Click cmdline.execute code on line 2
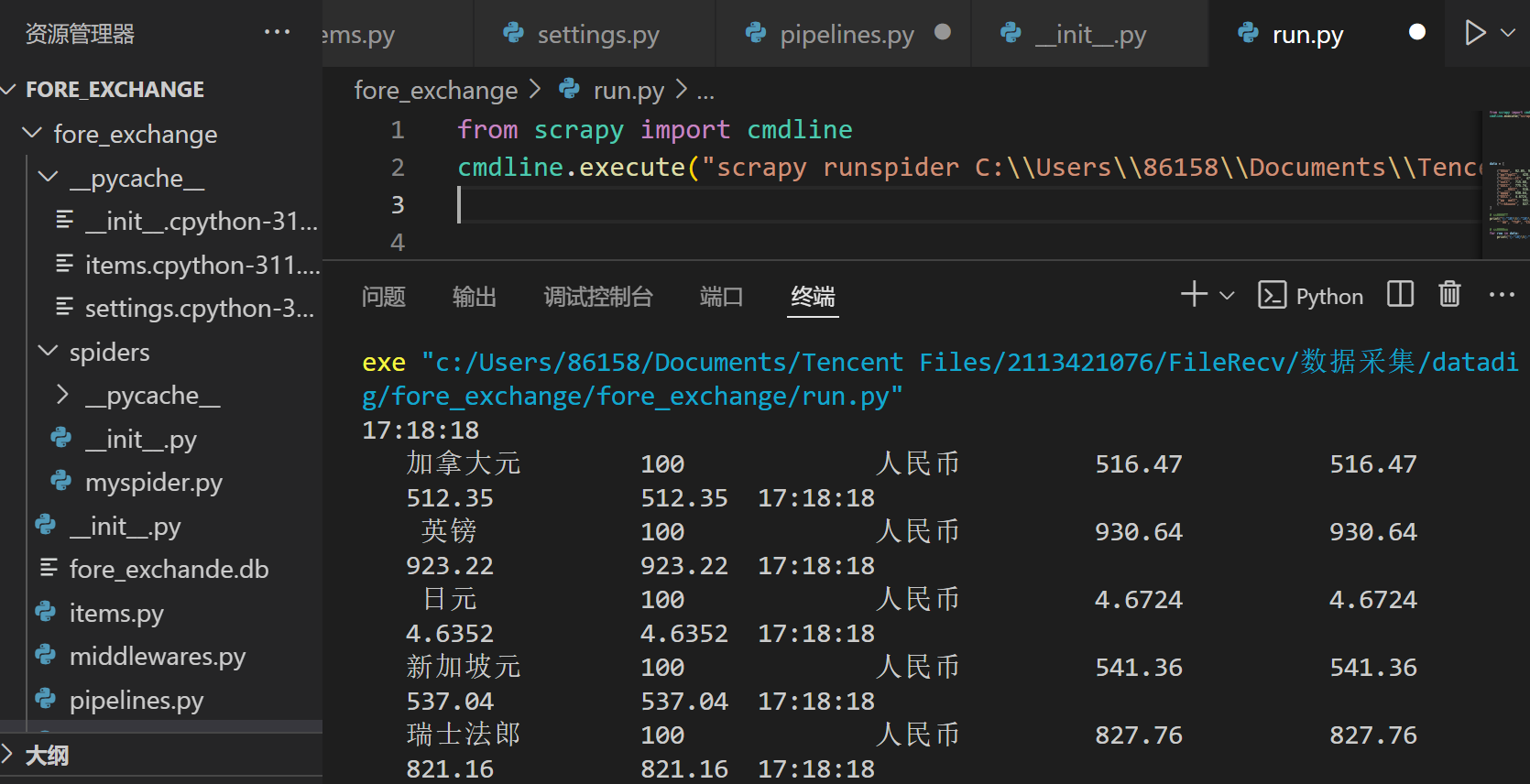This screenshot has height=784, width=1530. point(572,167)
